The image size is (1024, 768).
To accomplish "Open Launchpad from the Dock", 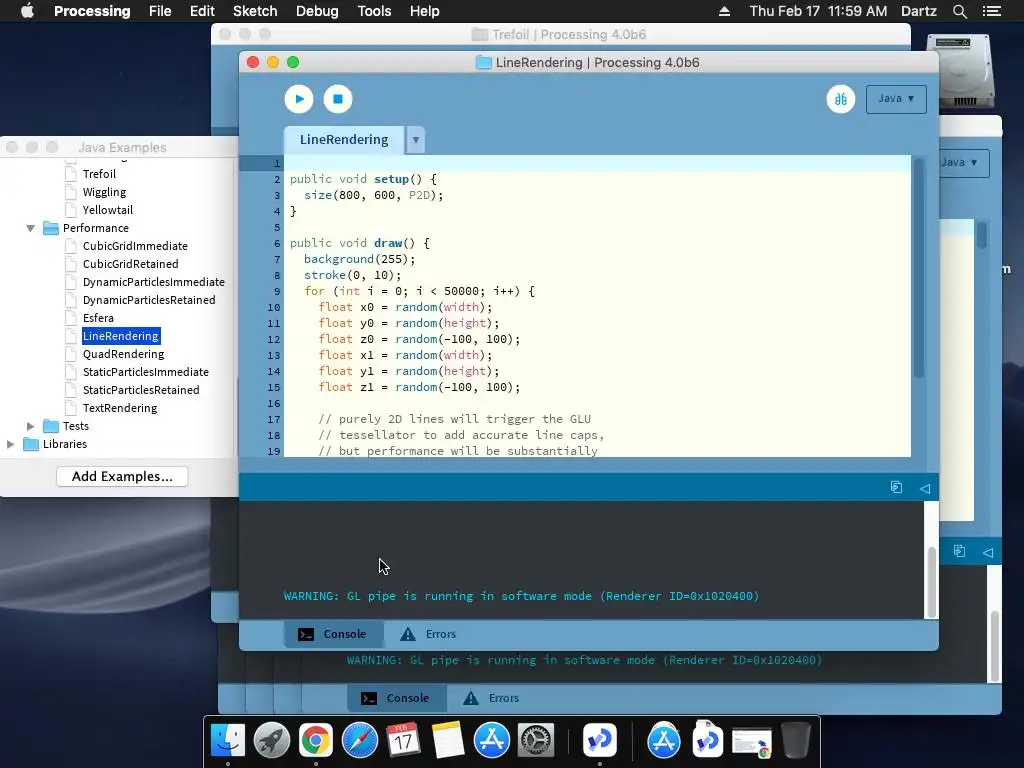I will coord(272,741).
